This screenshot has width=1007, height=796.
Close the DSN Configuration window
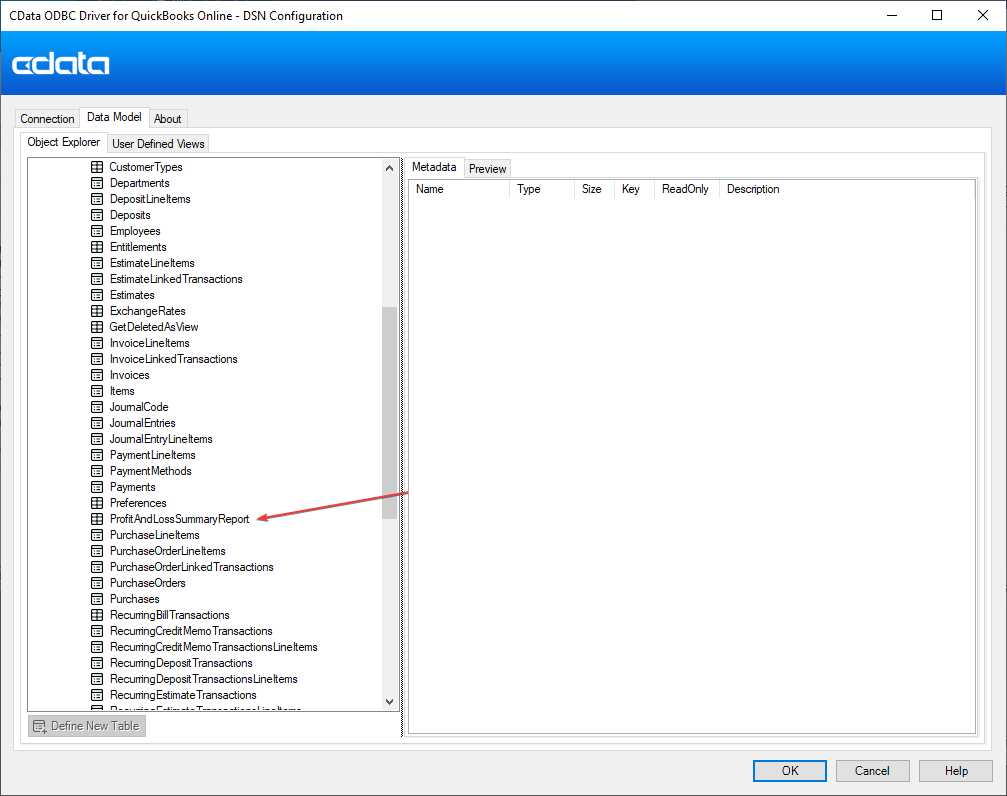tap(983, 15)
